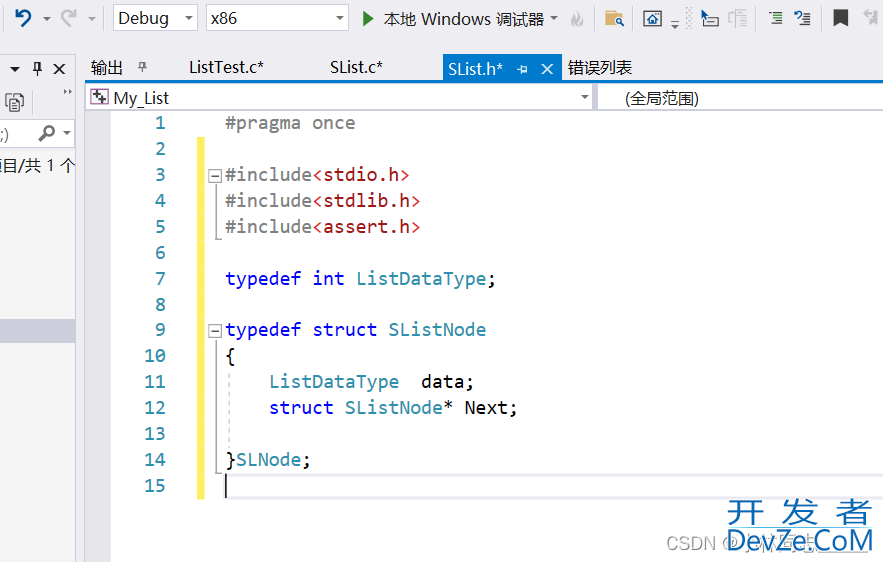Image resolution: width=883 pixels, height=562 pixels.
Task: Open the Debug configuration dropdown
Action: coord(155,19)
